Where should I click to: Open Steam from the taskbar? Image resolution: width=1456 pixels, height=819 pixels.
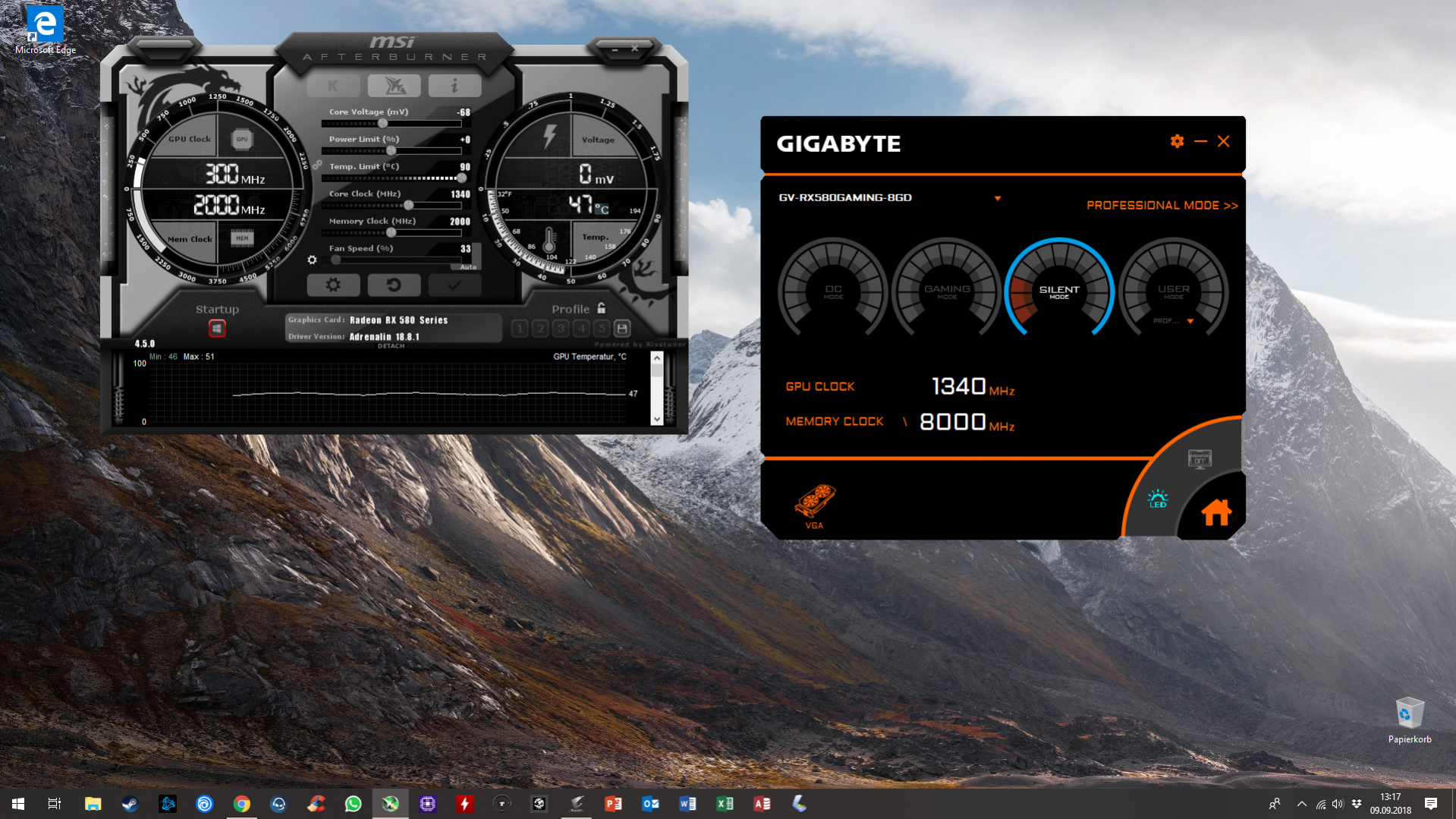click(x=130, y=804)
